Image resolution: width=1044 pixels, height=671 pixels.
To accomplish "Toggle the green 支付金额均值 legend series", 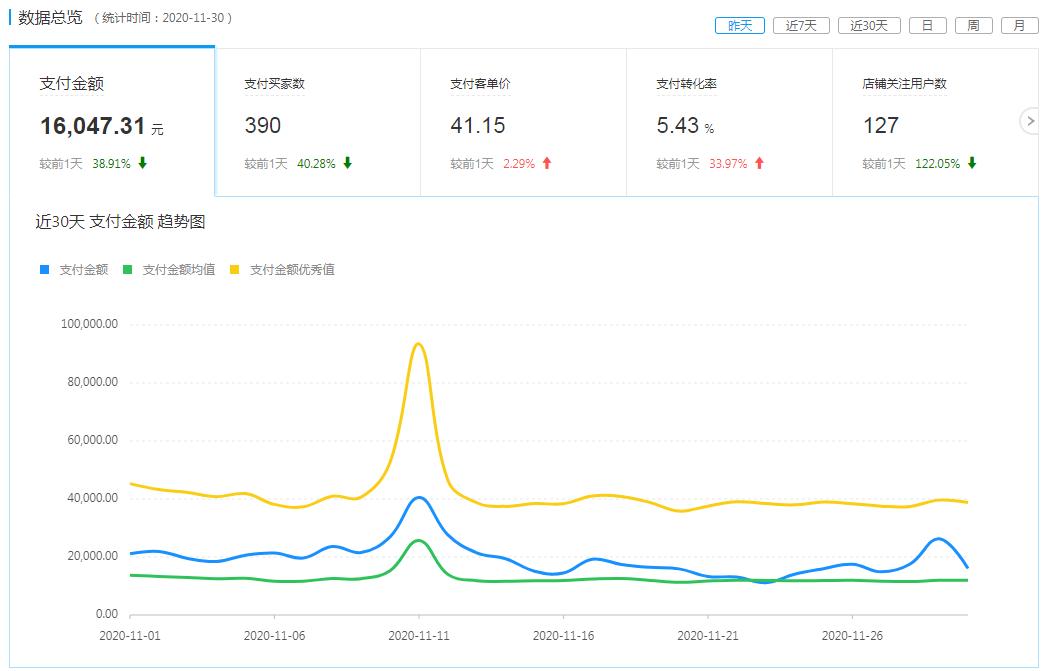I will pyautogui.click(x=169, y=269).
